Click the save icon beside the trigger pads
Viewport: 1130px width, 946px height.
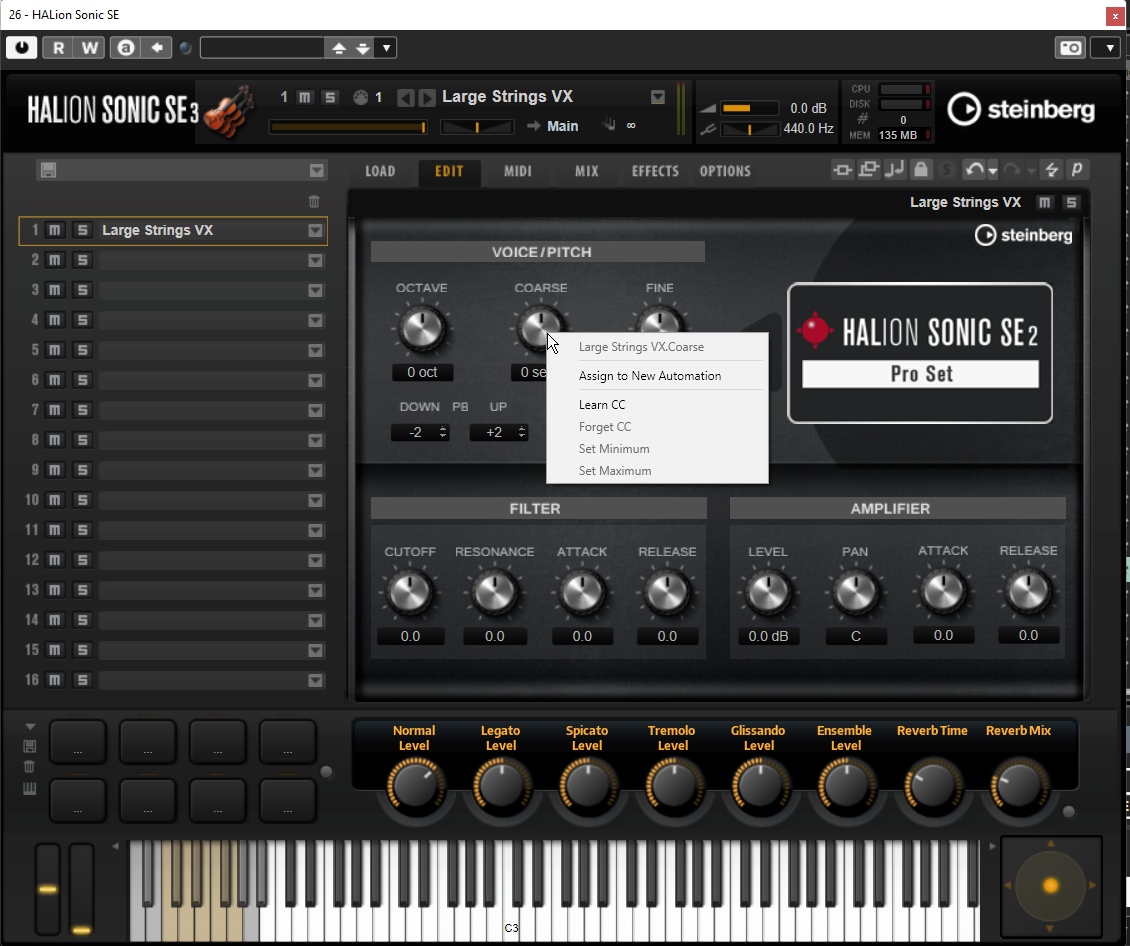click(x=30, y=746)
